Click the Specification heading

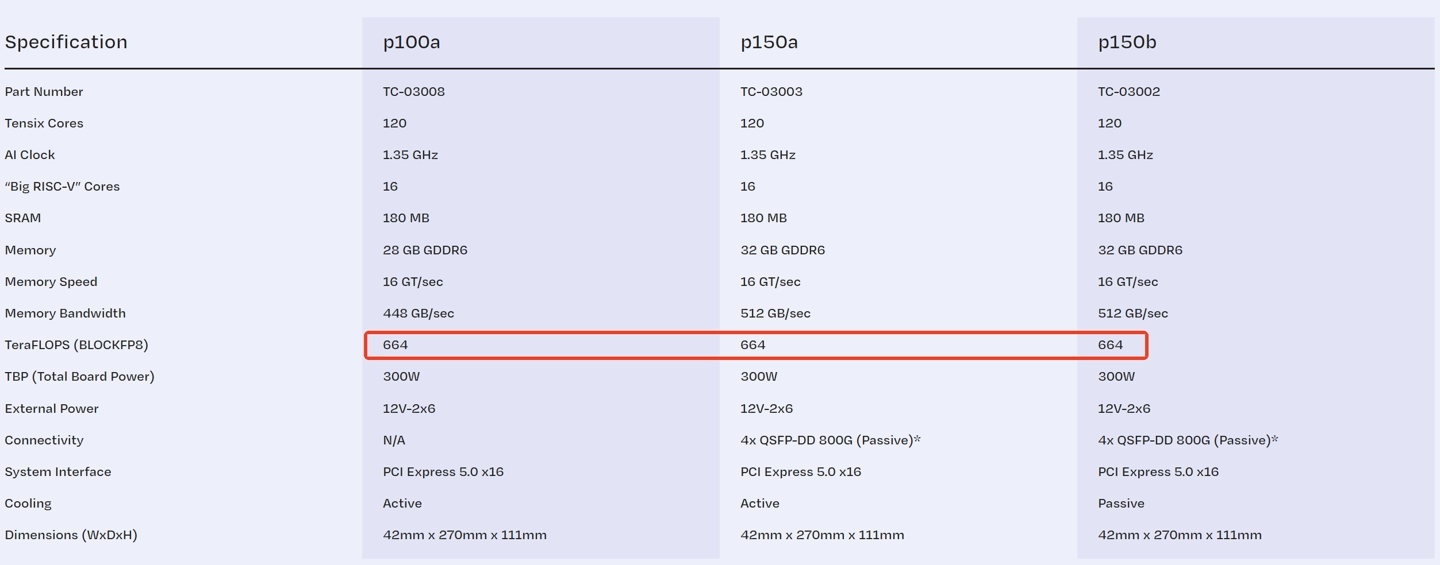[x=66, y=42]
